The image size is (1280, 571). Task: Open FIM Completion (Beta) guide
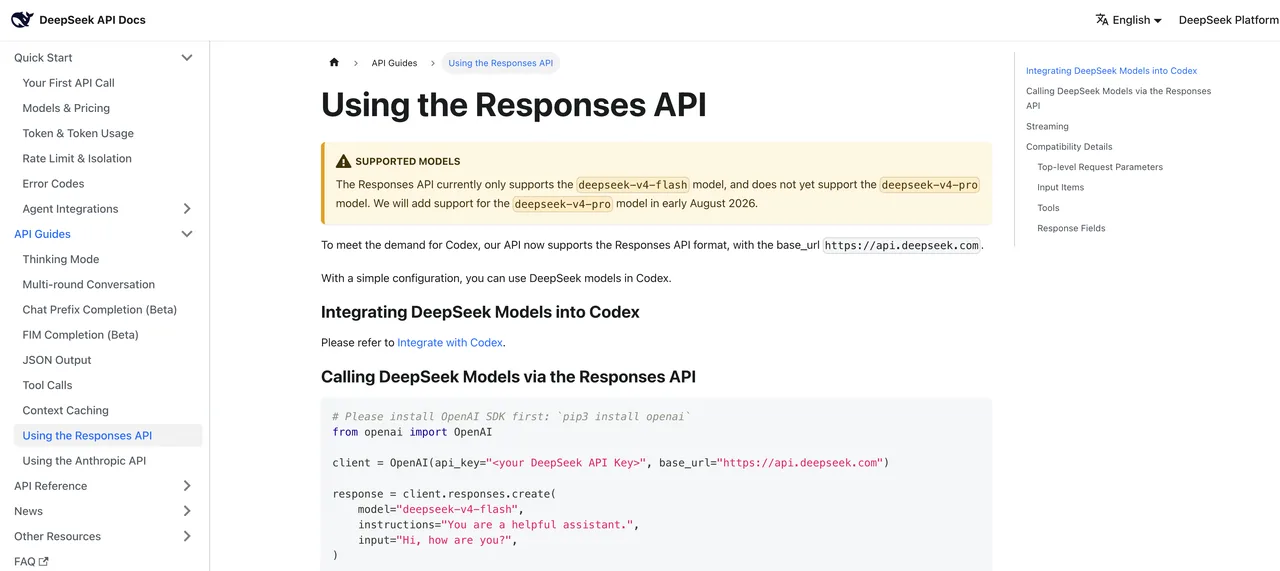tap(81, 335)
